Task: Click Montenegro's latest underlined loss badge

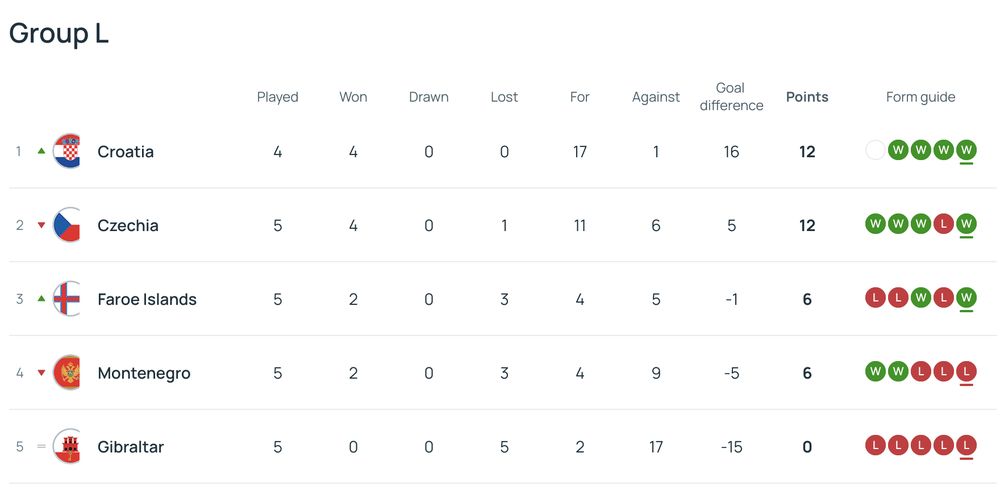Action: (966, 373)
